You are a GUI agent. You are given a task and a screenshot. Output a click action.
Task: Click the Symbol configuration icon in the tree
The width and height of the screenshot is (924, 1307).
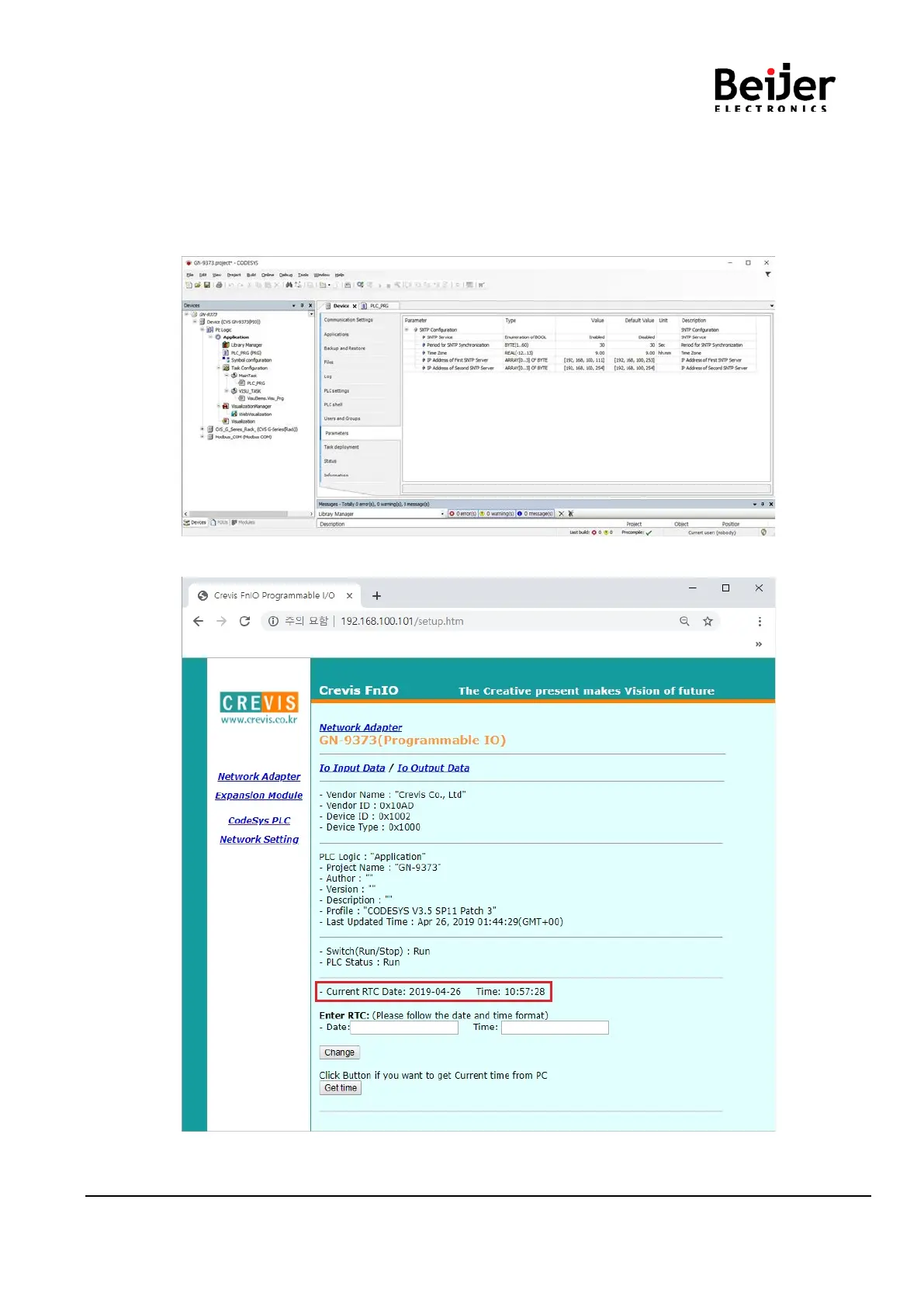[x=226, y=359]
